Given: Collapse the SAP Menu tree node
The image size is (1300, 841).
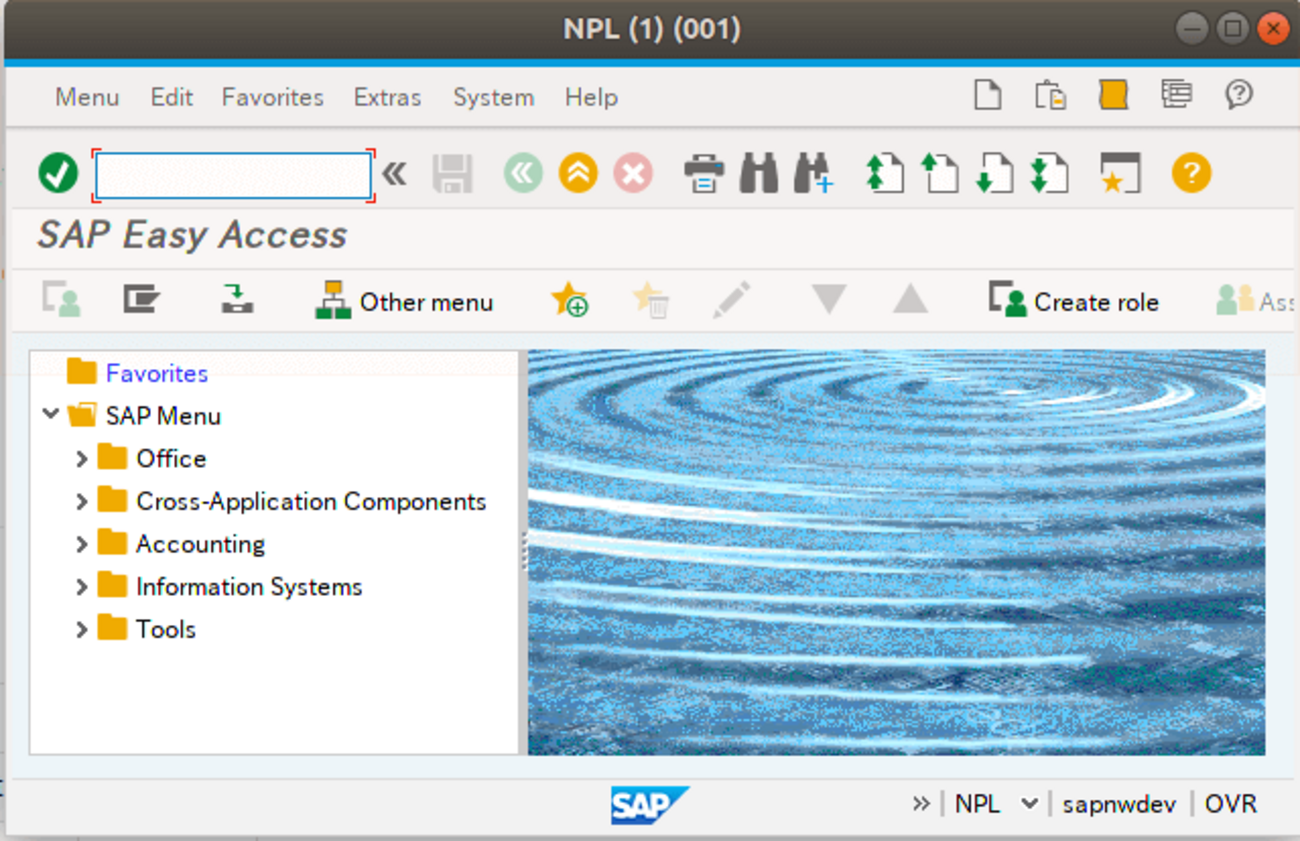Looking at the screenshot, I should tap(51, 413).
